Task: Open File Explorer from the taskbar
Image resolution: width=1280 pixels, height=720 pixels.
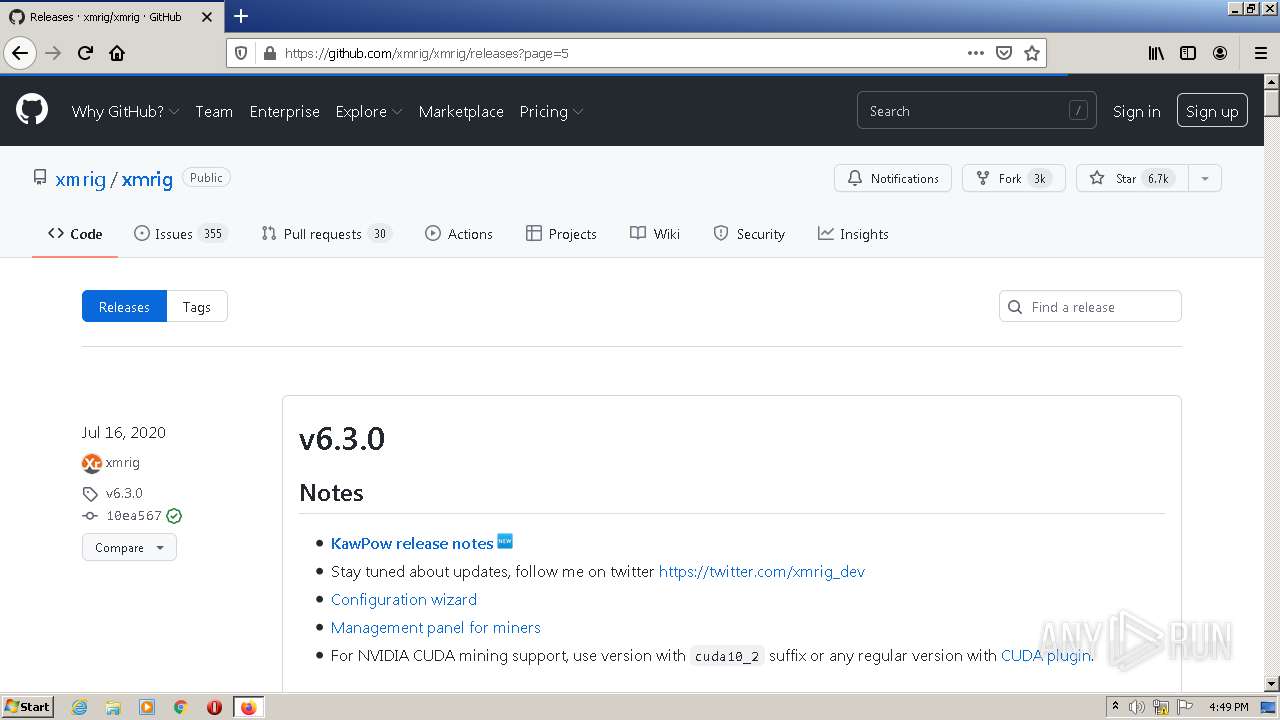Action: click(113, 707)
